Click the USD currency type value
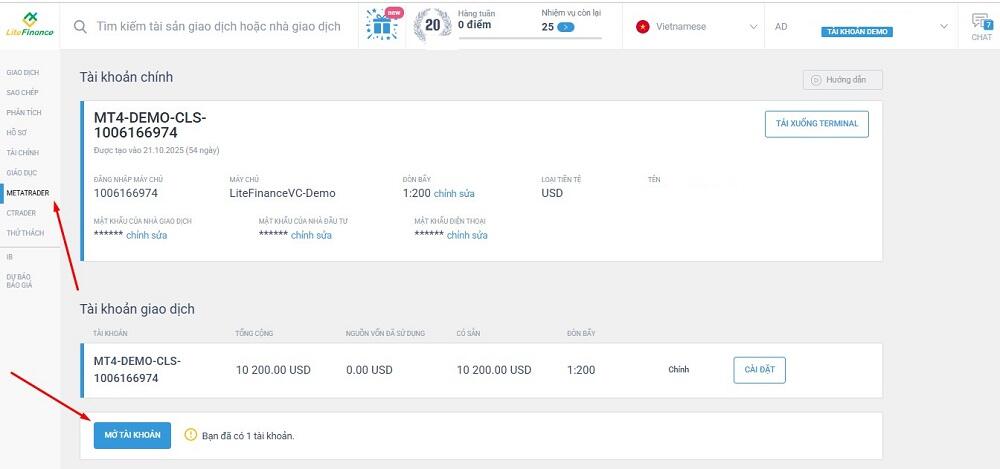This screenshot has width=1000, height=469. 552,193
